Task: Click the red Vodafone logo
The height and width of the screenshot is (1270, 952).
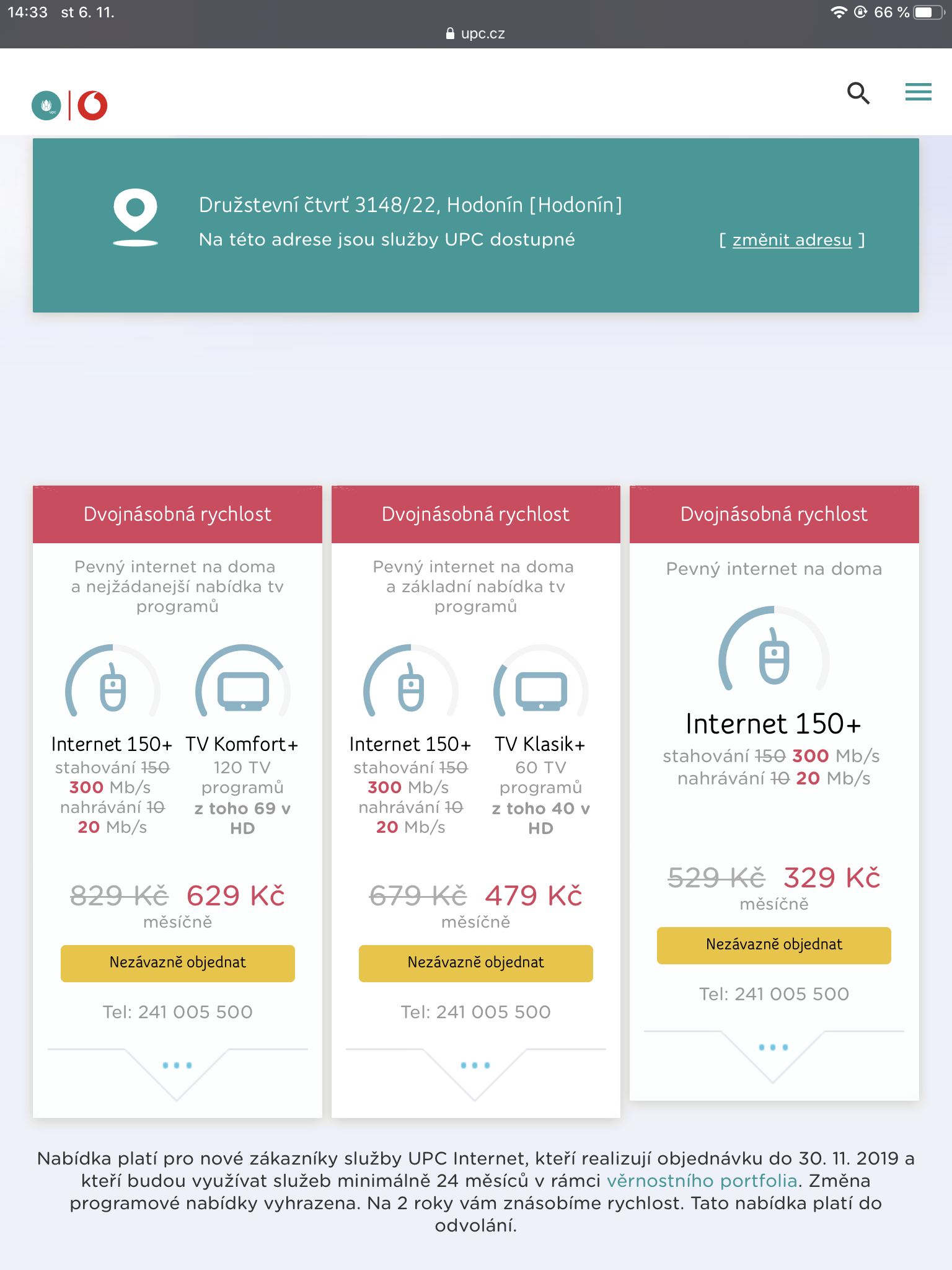Action: 92,105
